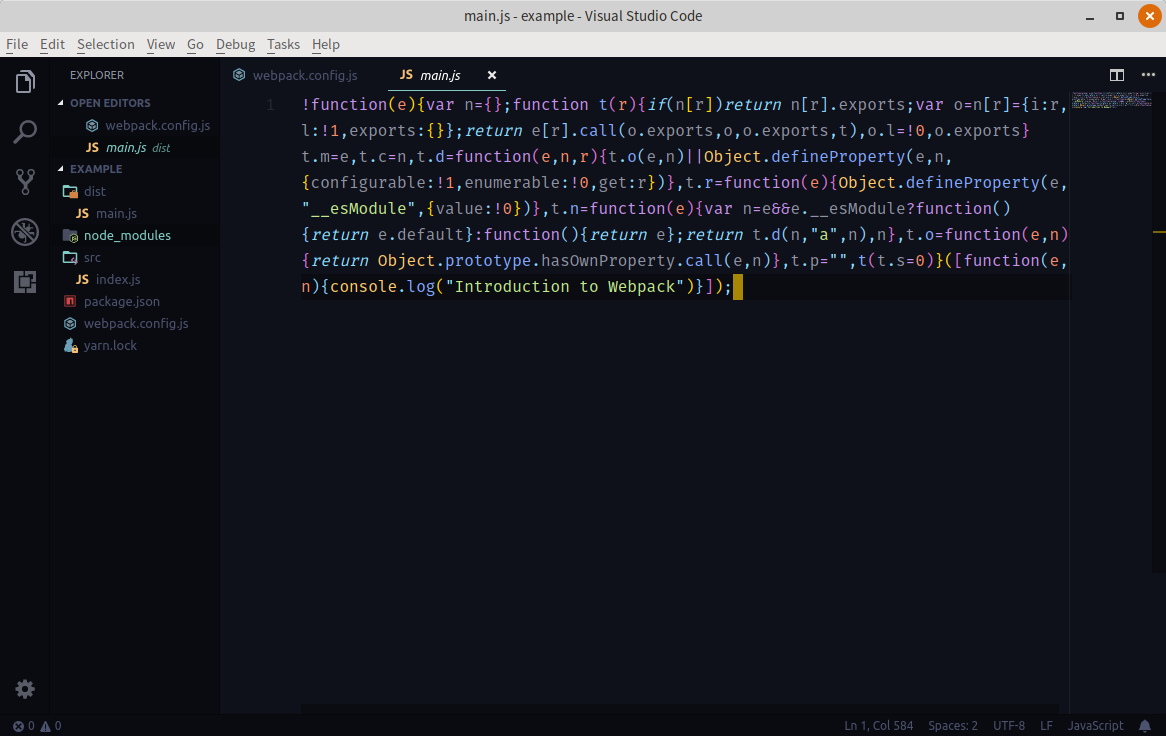This screenshot has height=736, width=1166.
Task: Click the JS icon of index.js
Action: tap(83, 280)
